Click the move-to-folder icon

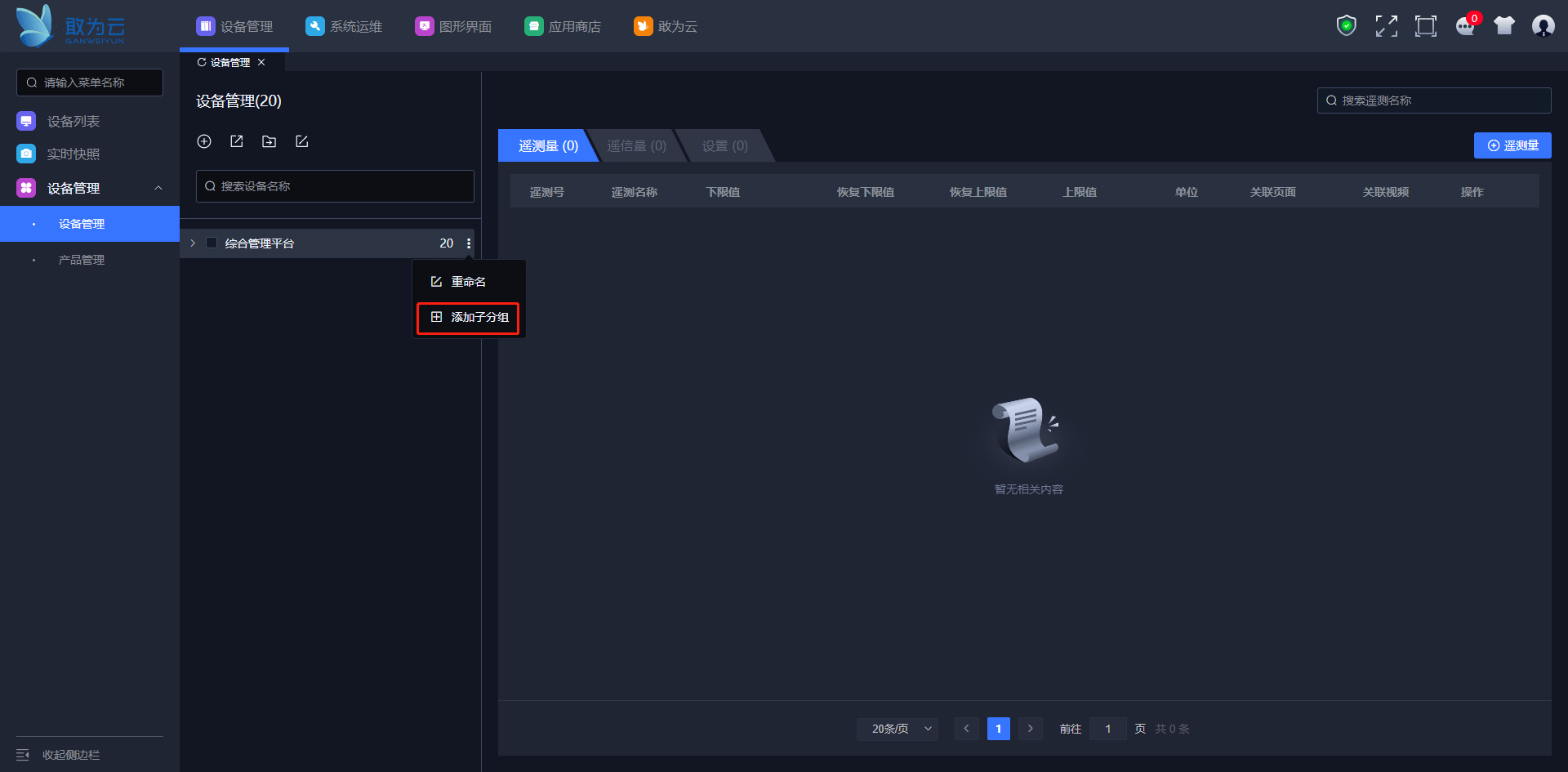[269, 141]
